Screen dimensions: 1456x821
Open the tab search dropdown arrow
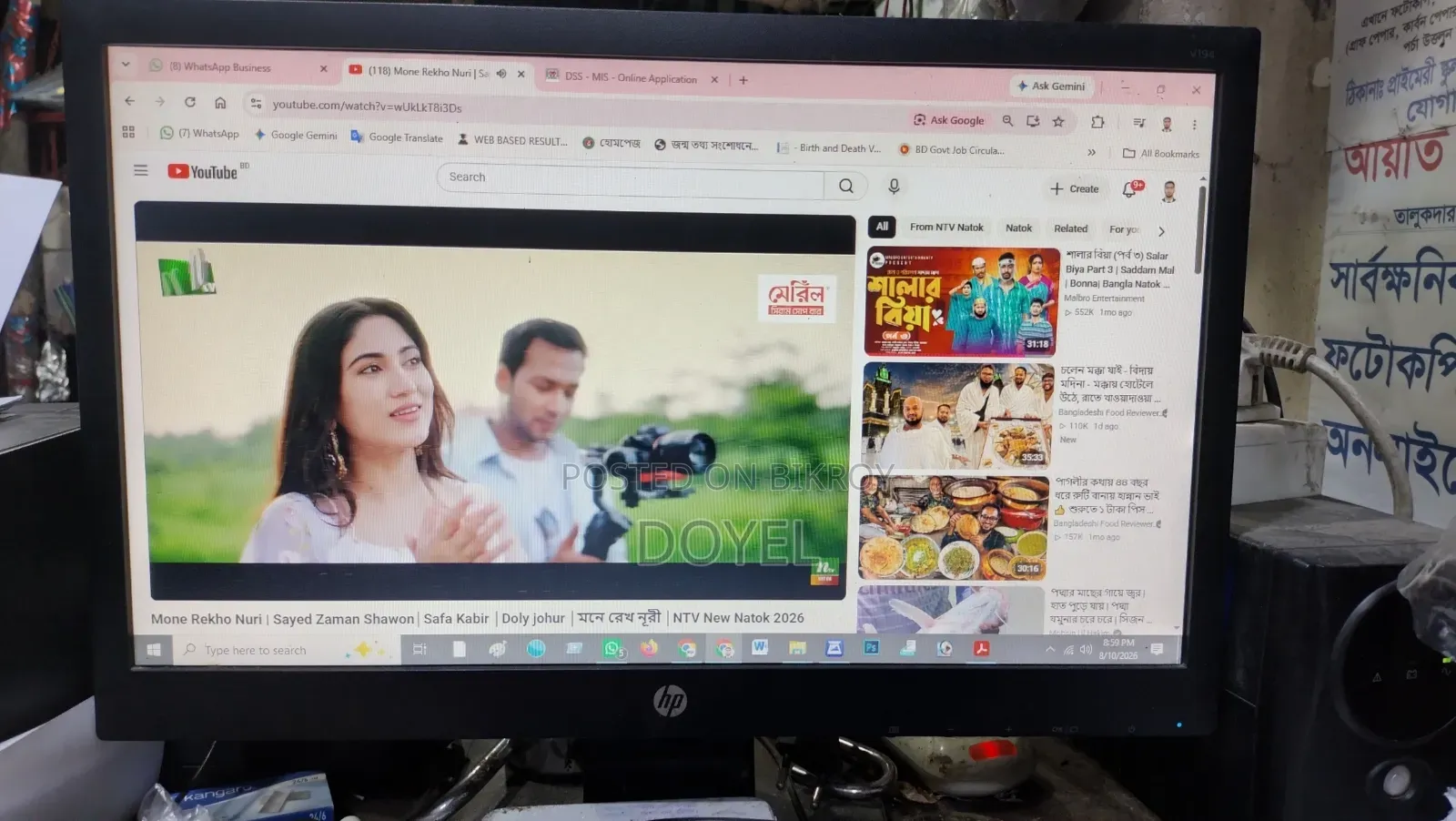click(126, 64)
